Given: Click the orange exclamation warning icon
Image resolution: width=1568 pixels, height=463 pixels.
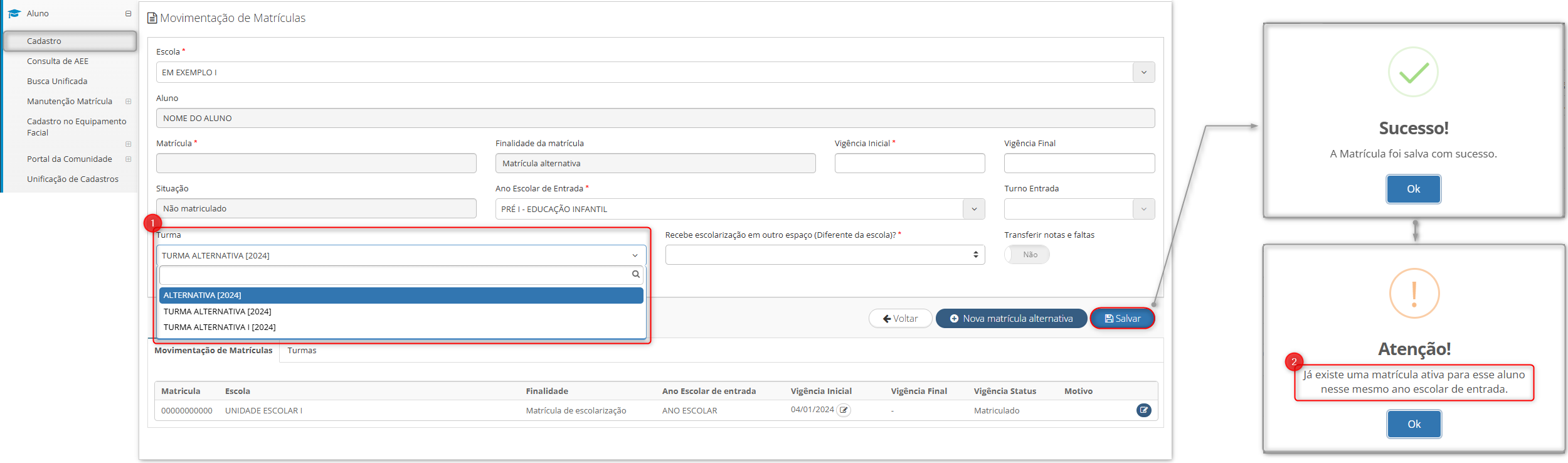Looking at the screenshot, I should coord(1414,293).
